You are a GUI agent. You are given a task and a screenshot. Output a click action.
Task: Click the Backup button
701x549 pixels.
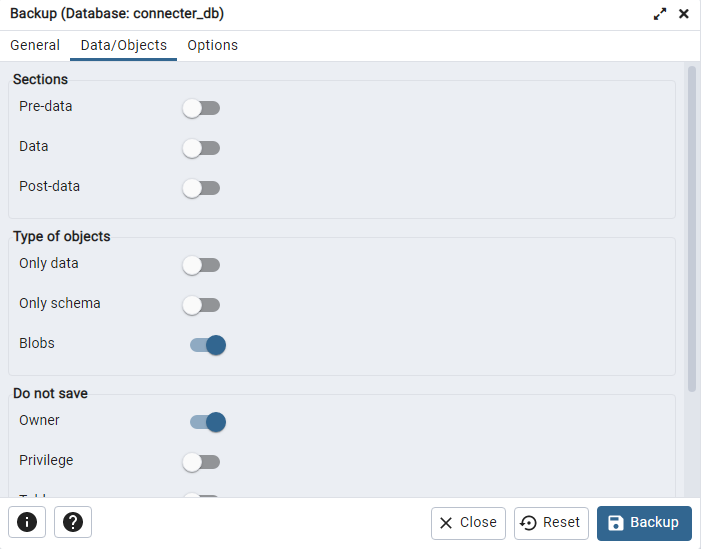[644, 522]
